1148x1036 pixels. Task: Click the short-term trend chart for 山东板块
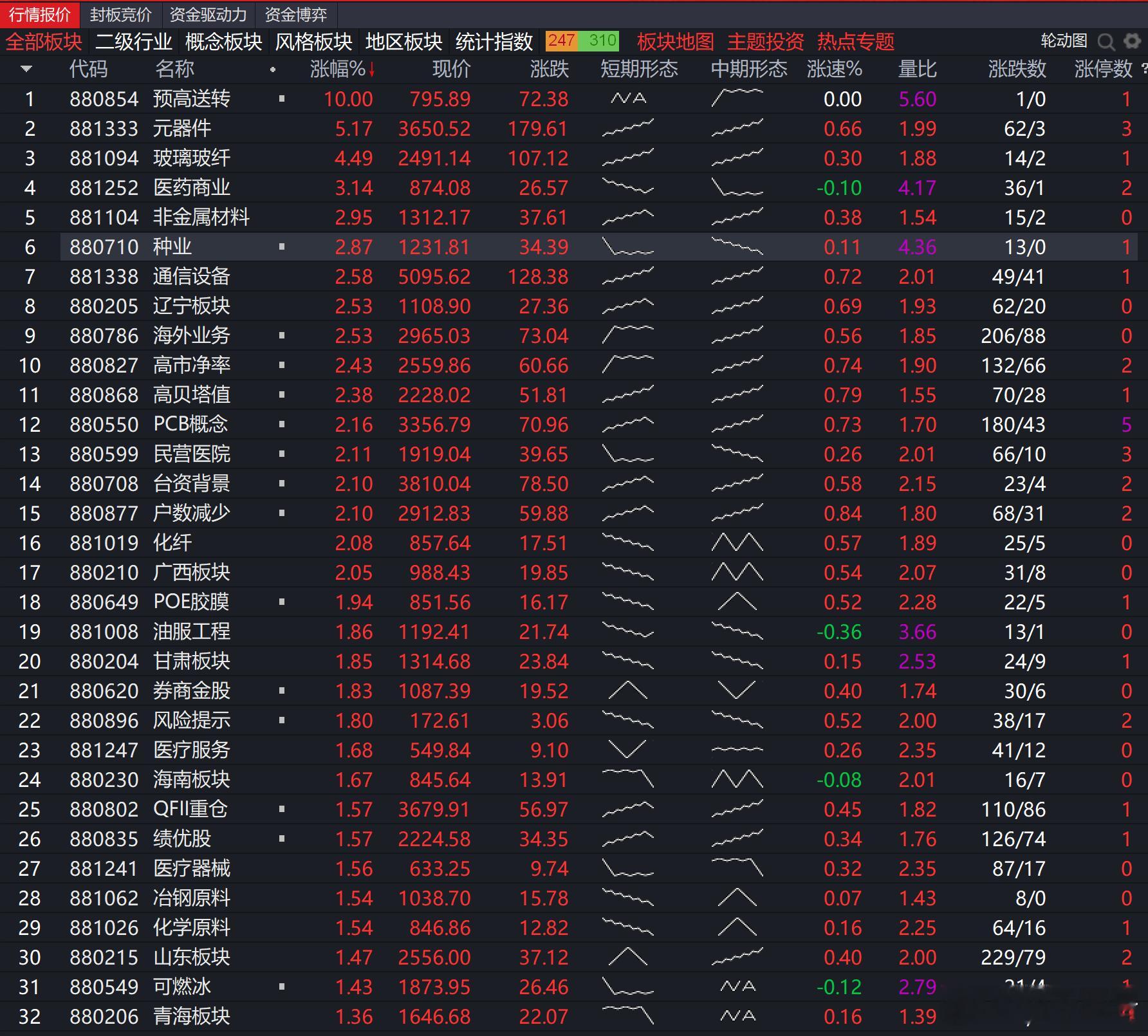(627, 957)
